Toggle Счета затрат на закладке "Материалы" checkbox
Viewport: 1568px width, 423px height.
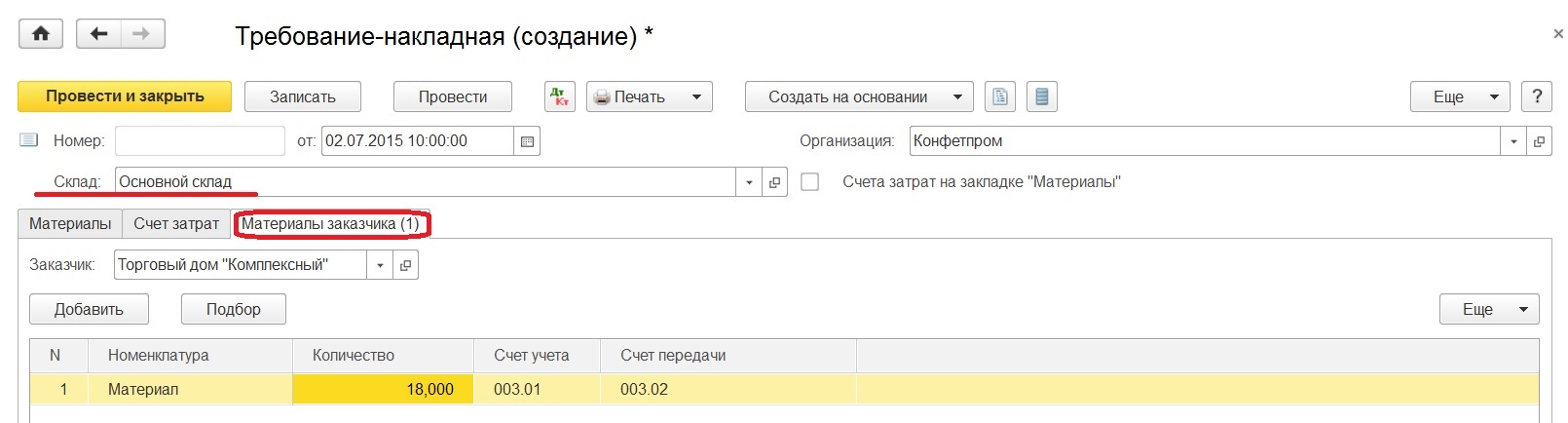click(809, 182)
